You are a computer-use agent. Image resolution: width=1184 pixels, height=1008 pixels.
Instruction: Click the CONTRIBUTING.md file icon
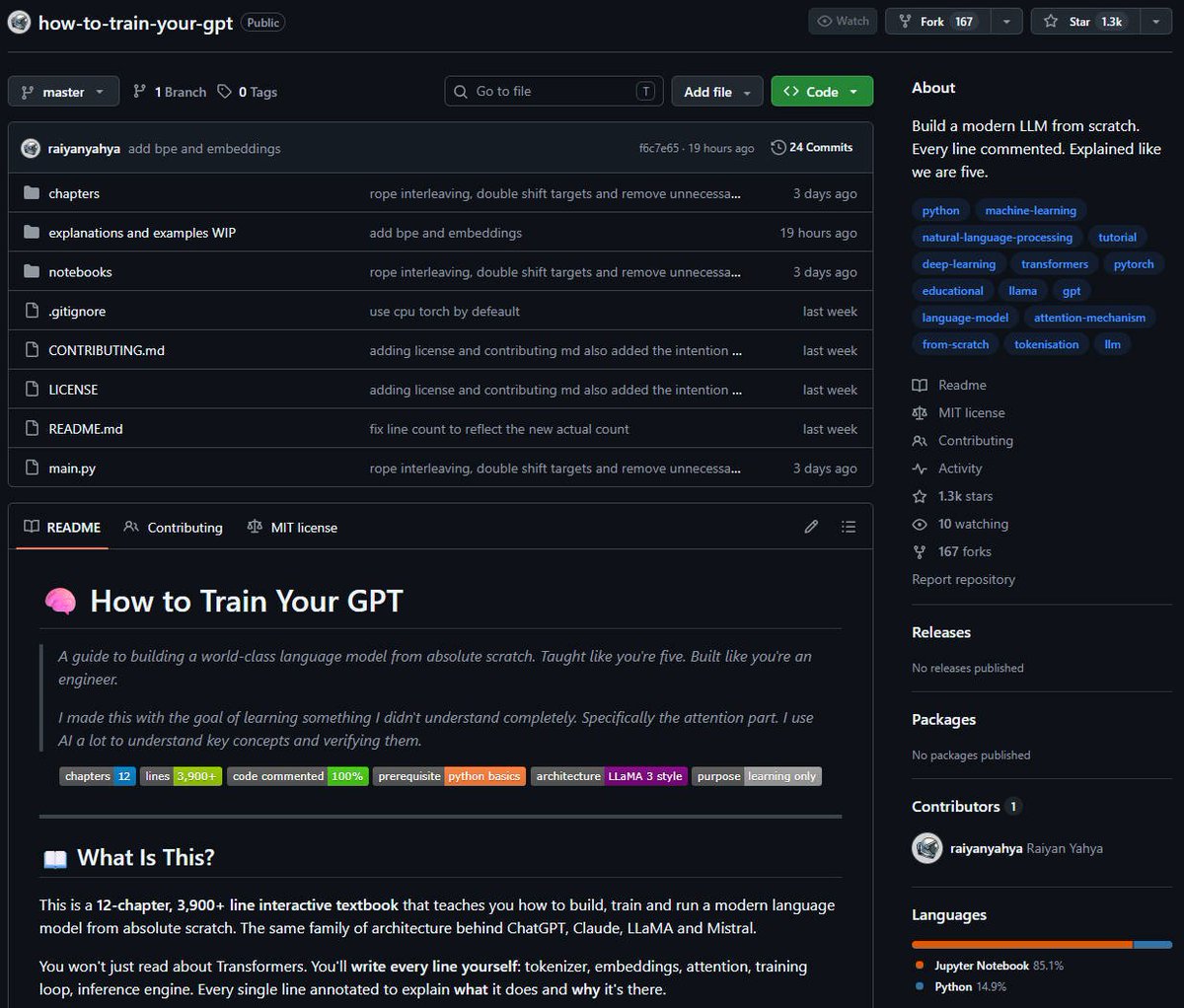coord(32,350)
